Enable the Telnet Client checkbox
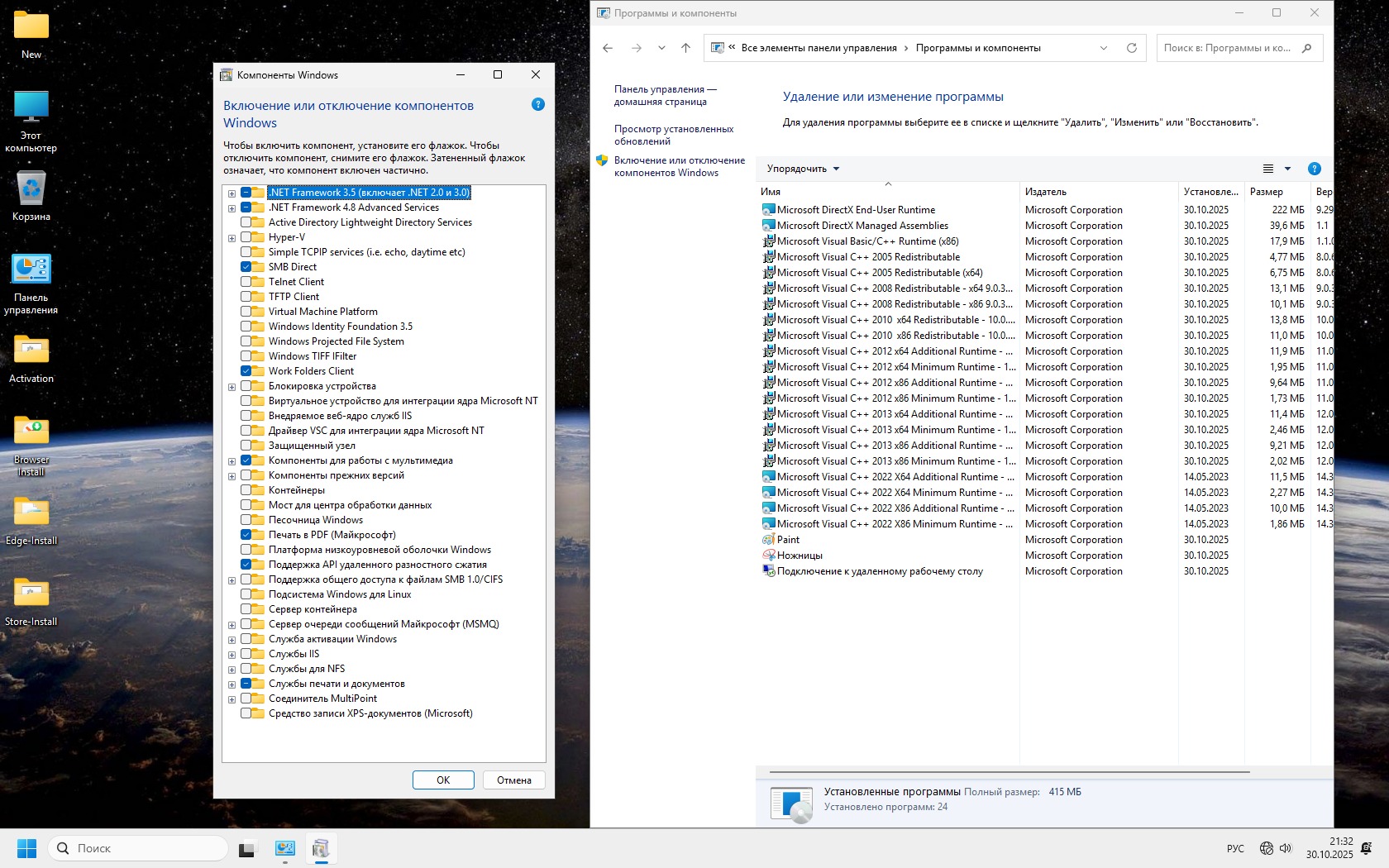 tap(246, 282)
